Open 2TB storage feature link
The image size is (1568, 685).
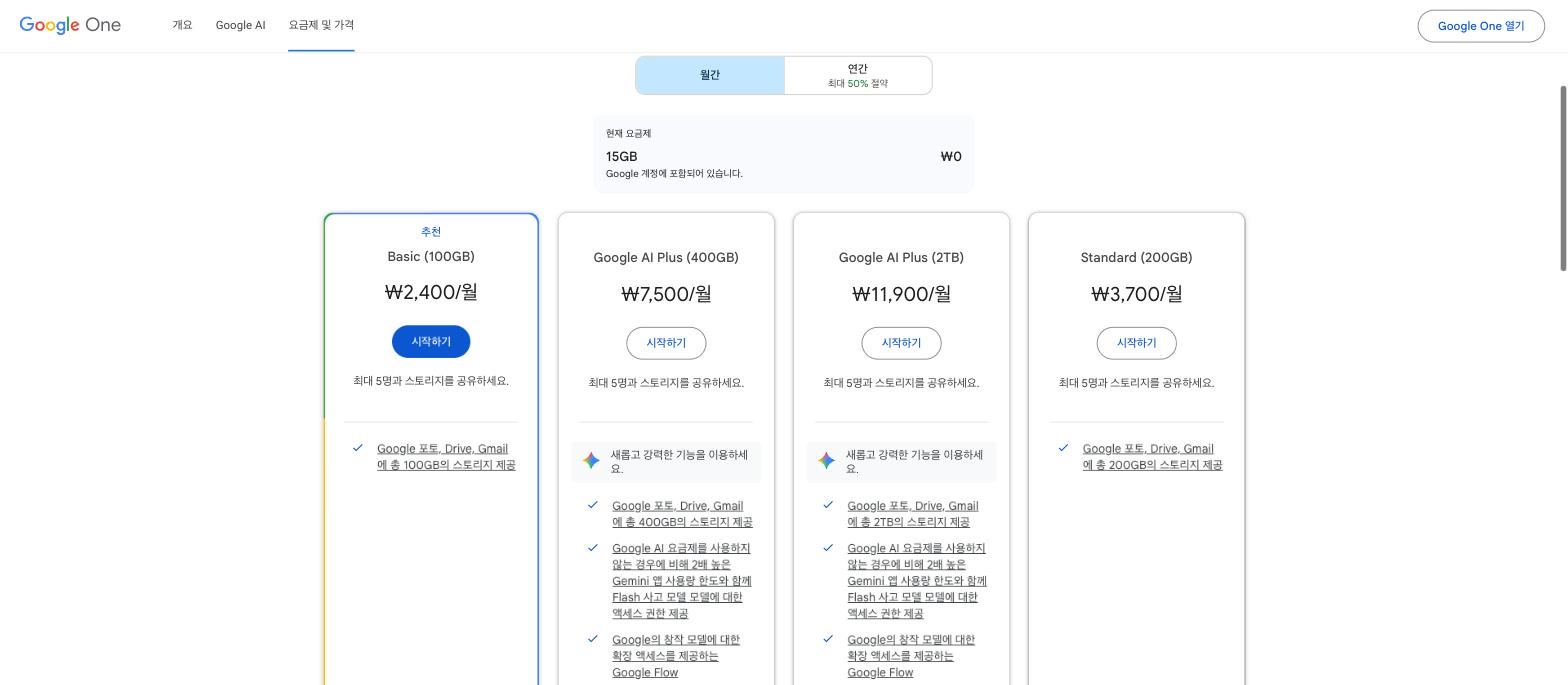point(913,514)
